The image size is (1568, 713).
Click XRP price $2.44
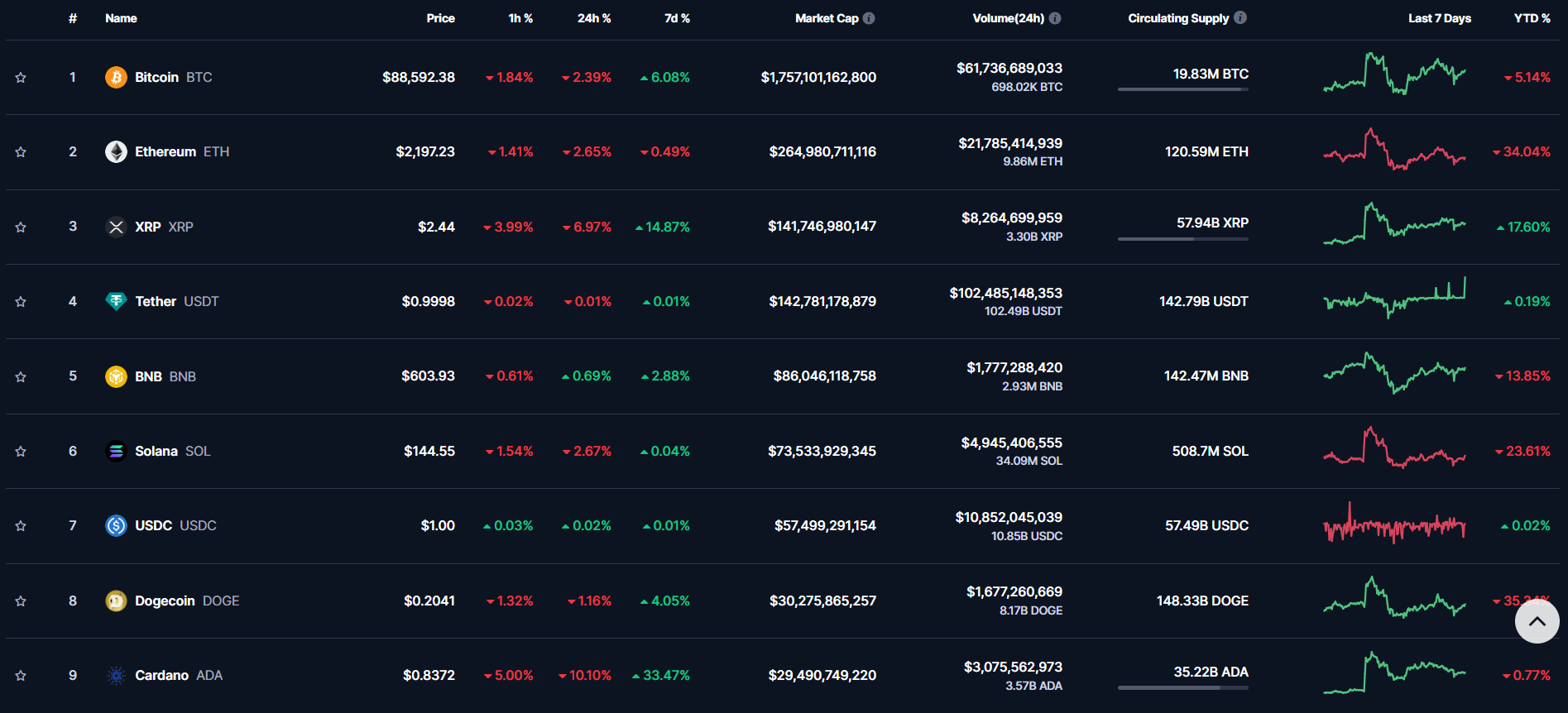pyautogui.click(x=436, y=227)
